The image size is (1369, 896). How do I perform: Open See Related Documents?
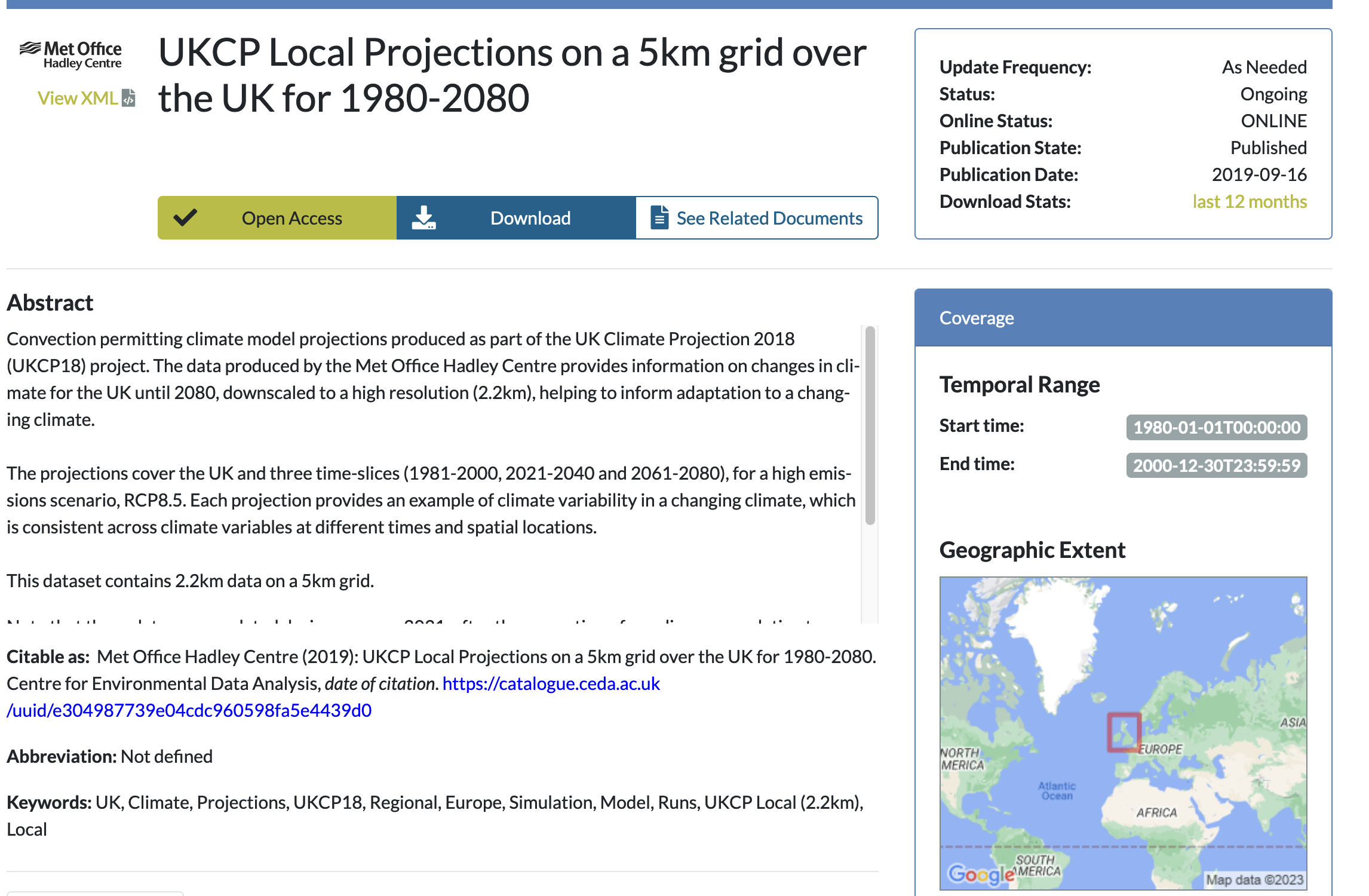click(x=769, y=218)
